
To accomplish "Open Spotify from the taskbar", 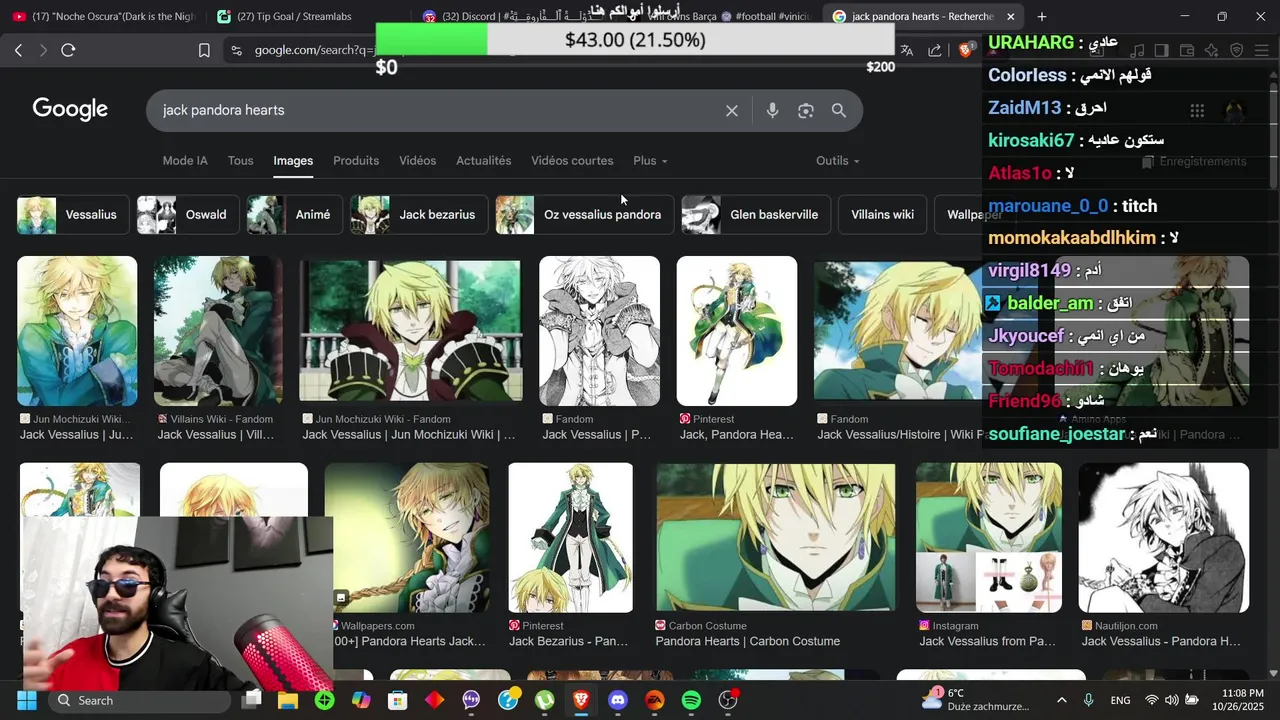I will click(x=691, y=700).
